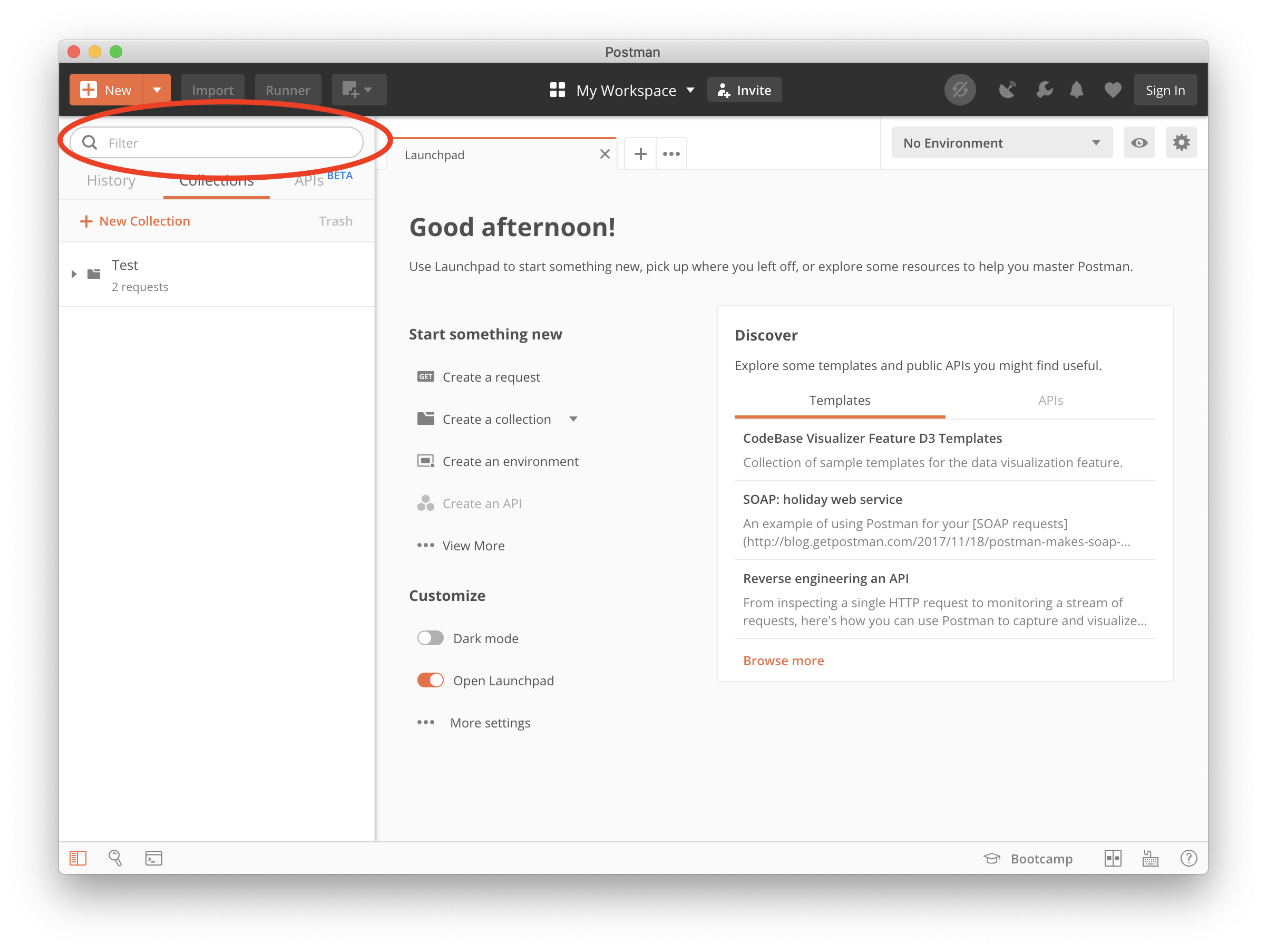This screenshot has width=1267, height=952.
Task: Expand Create a collection dropdown arrow
Action: tap(573, 419)
